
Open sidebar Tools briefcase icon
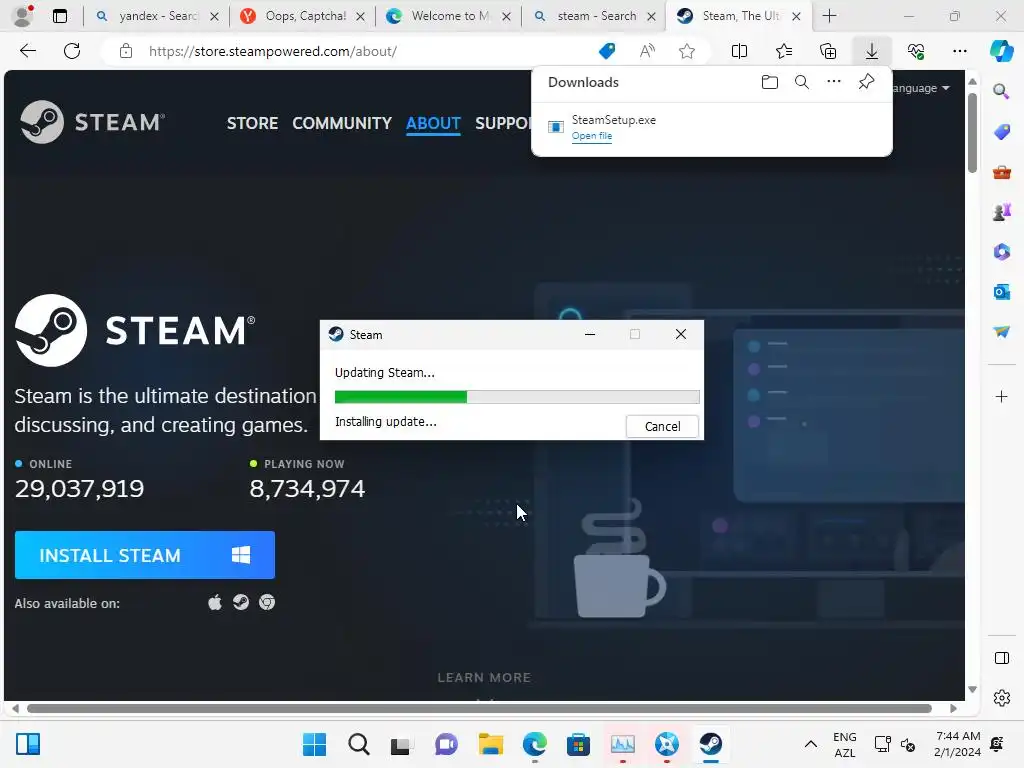[x=1001, y=172]
